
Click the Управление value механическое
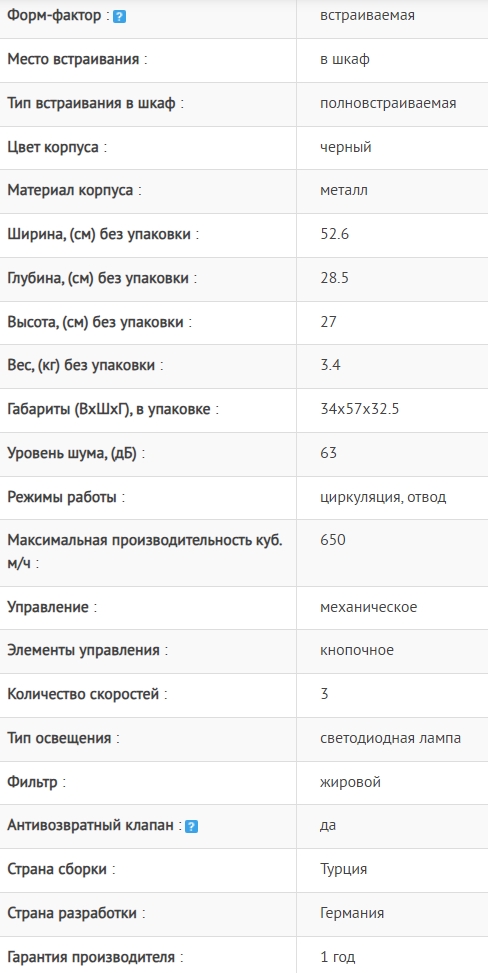[369, 607]
